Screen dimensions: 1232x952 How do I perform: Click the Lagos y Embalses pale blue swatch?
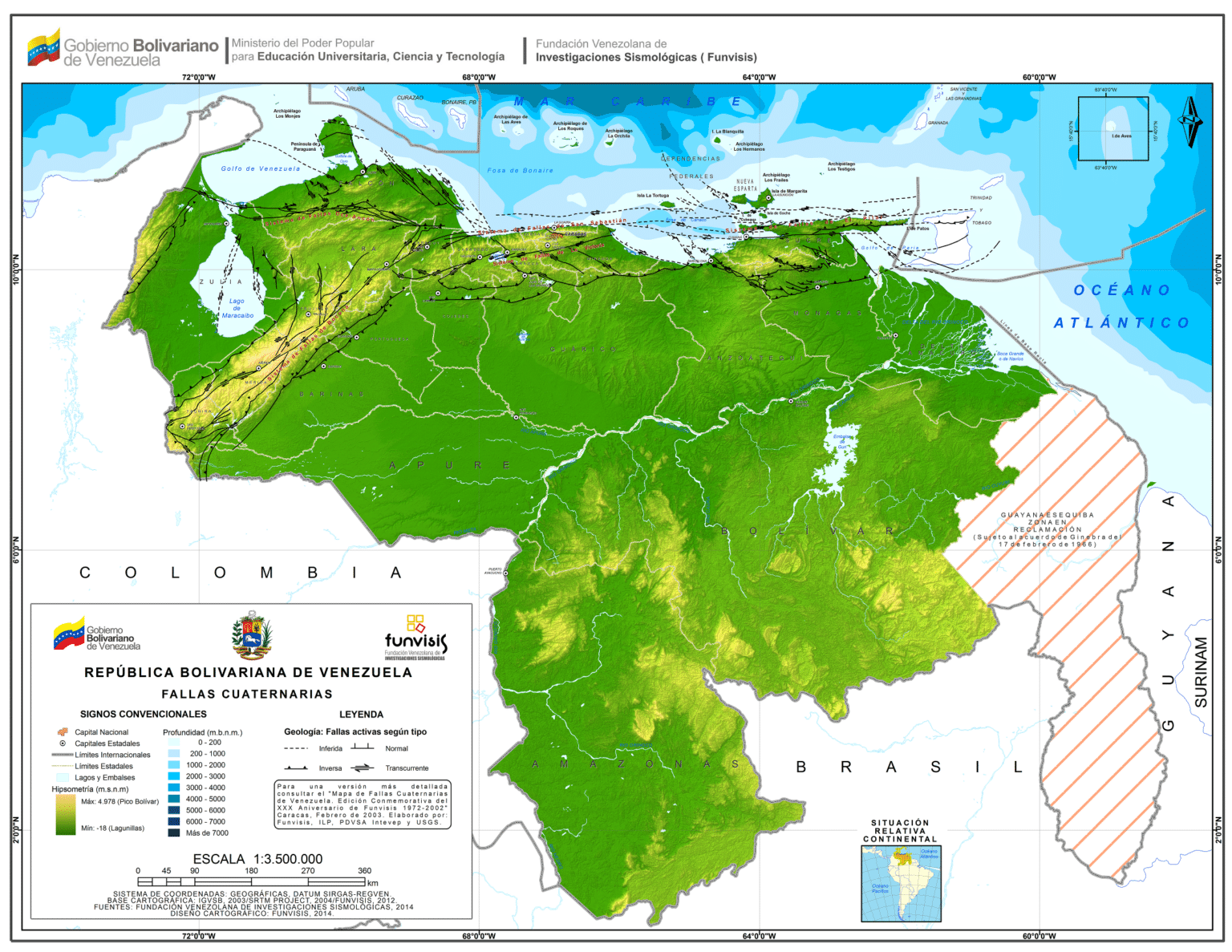tap(62, 777)
